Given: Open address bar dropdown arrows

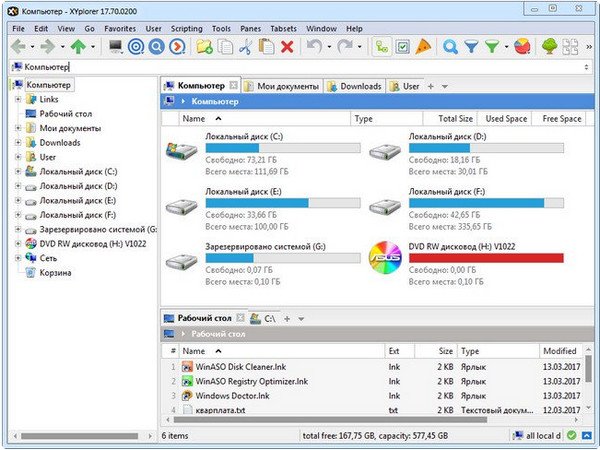Looking at the screenshot, I should coord(586,67).
